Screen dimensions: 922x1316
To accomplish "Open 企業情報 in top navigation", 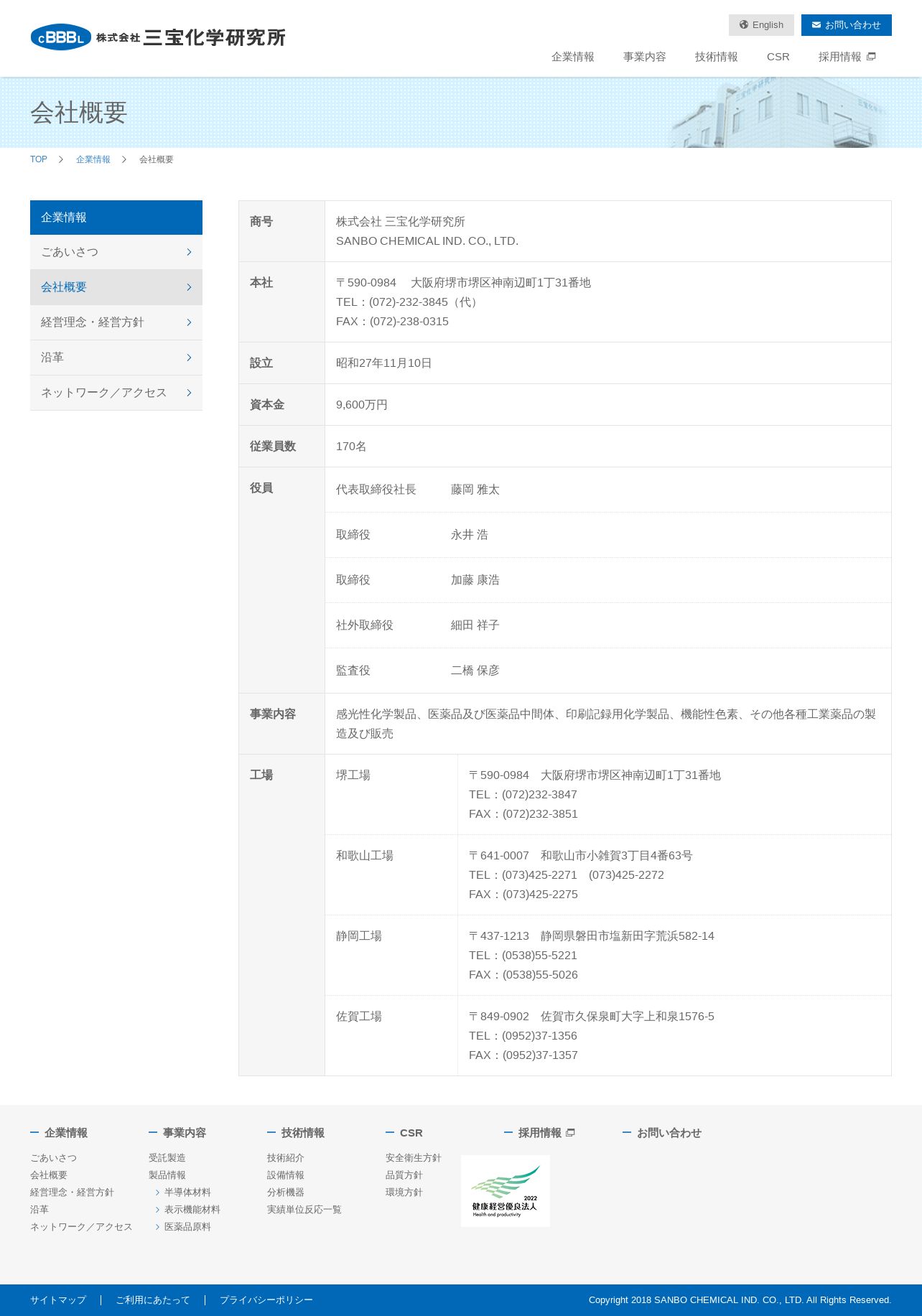I will (x=573, y=57).
